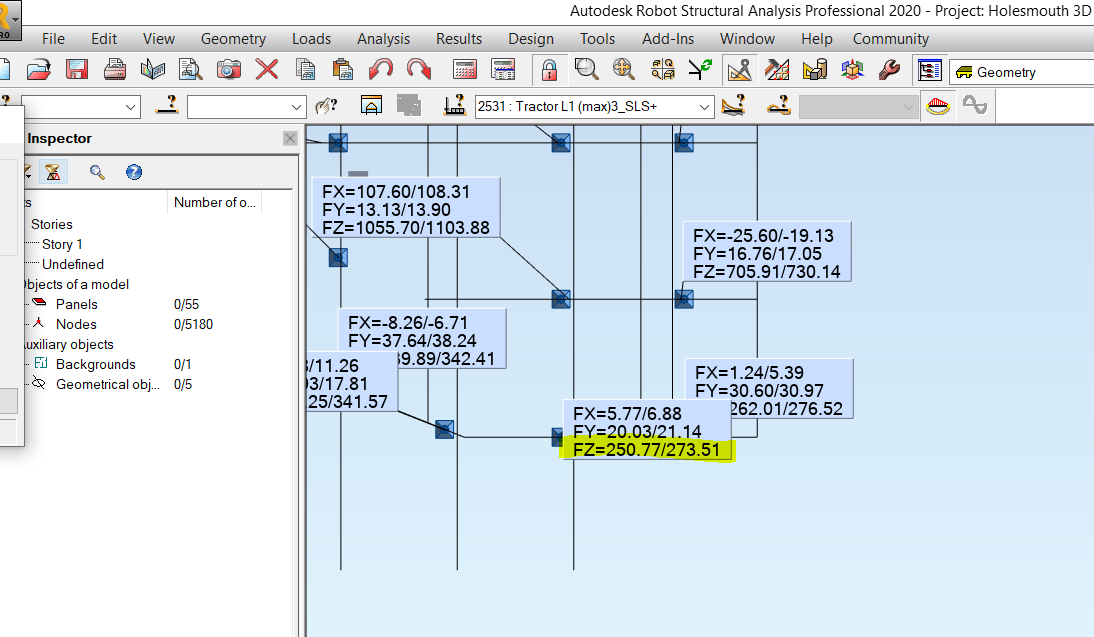Capture screen with the camera icon
Screen dimensions: 1094x637
point(228,70)
